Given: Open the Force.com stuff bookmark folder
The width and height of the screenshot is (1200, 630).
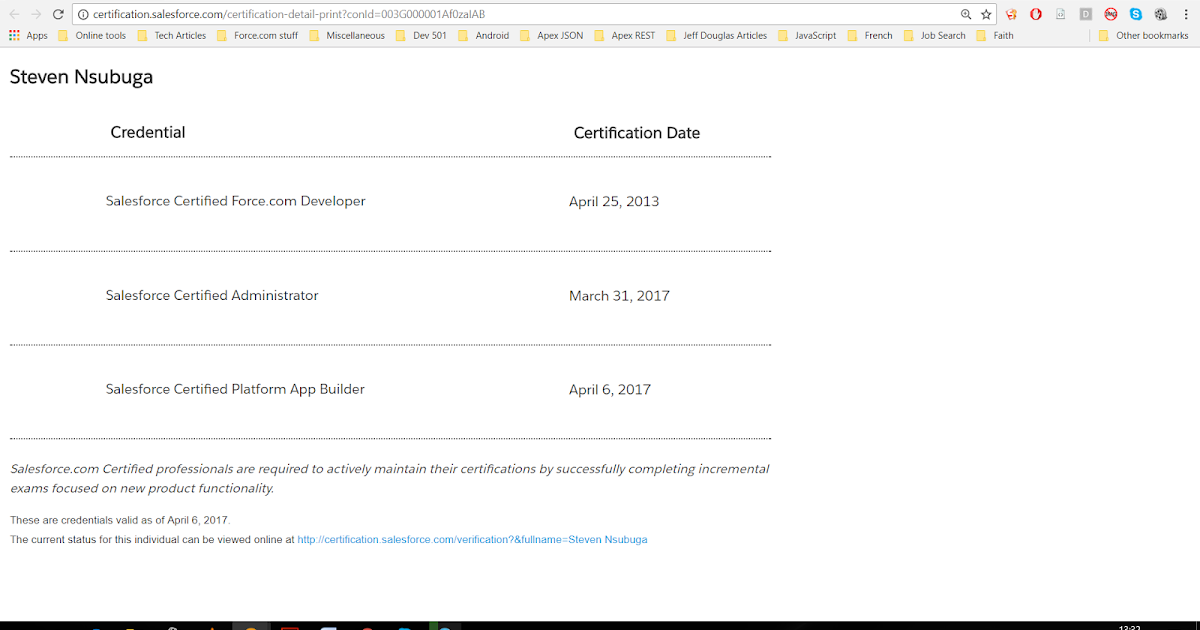Looking at the screenshot, I should click(x=257, y=35).
